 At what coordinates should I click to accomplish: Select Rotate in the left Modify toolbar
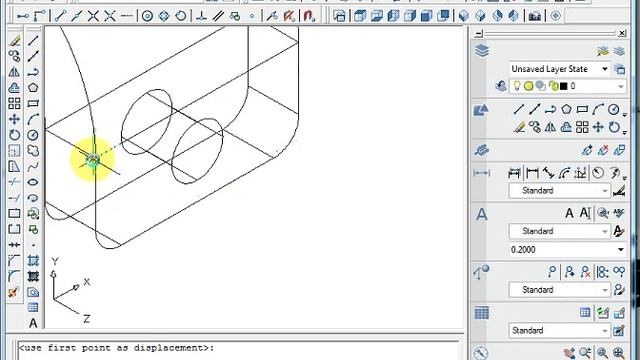tap(14, 135)
